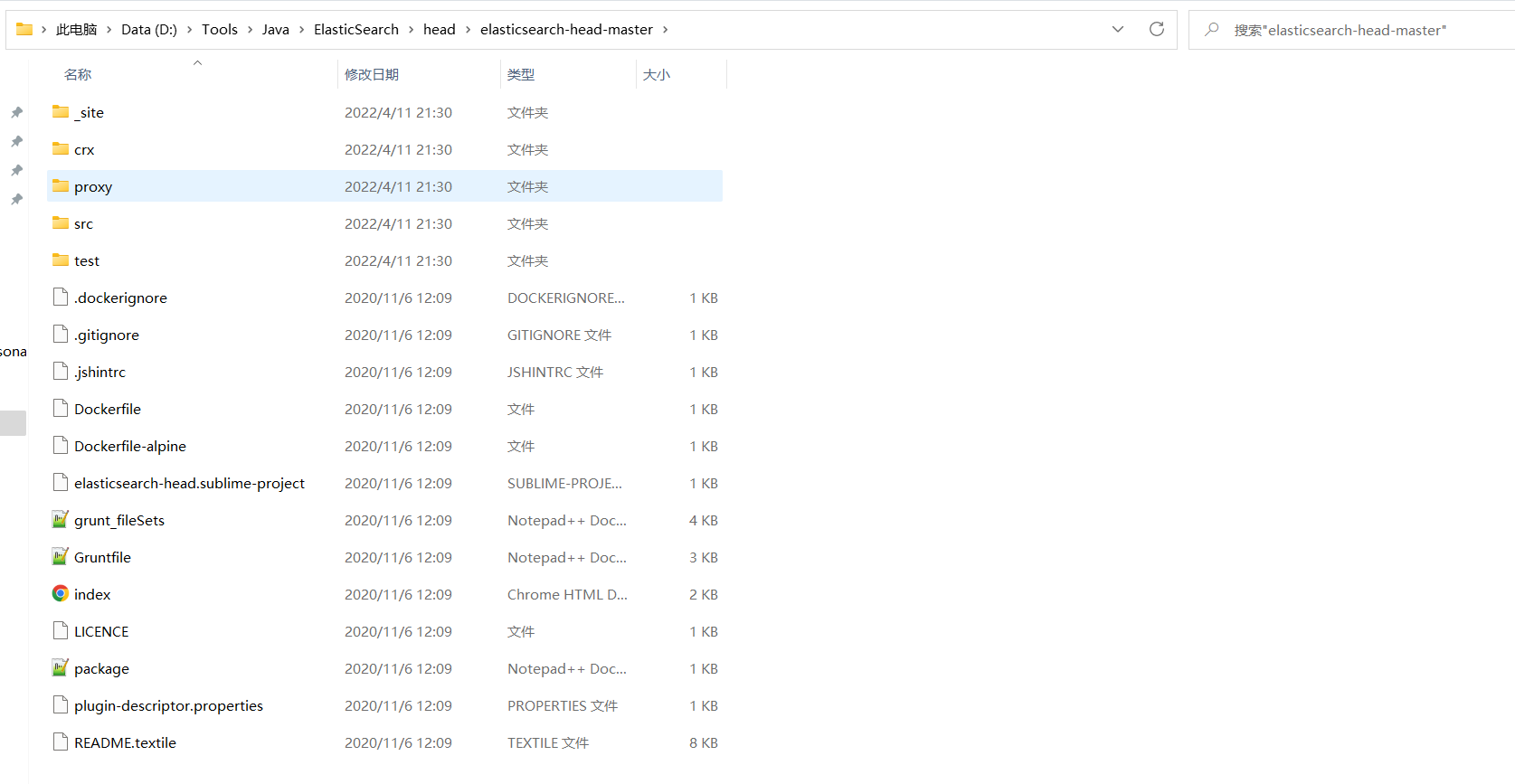
Task: Refresh the current folder view
Action: [1157, 29]
